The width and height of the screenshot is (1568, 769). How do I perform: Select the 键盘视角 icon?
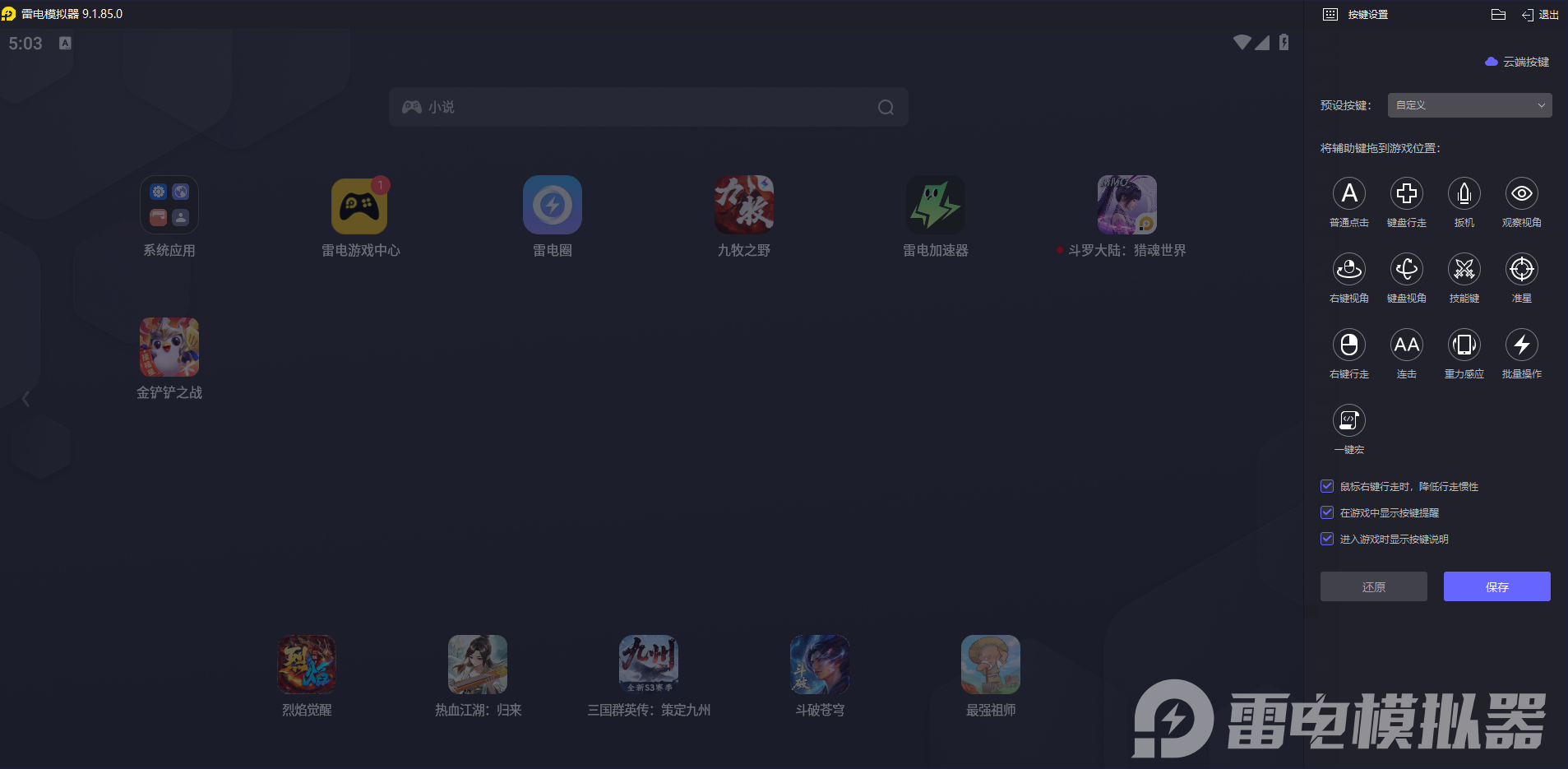point(1406,269)
